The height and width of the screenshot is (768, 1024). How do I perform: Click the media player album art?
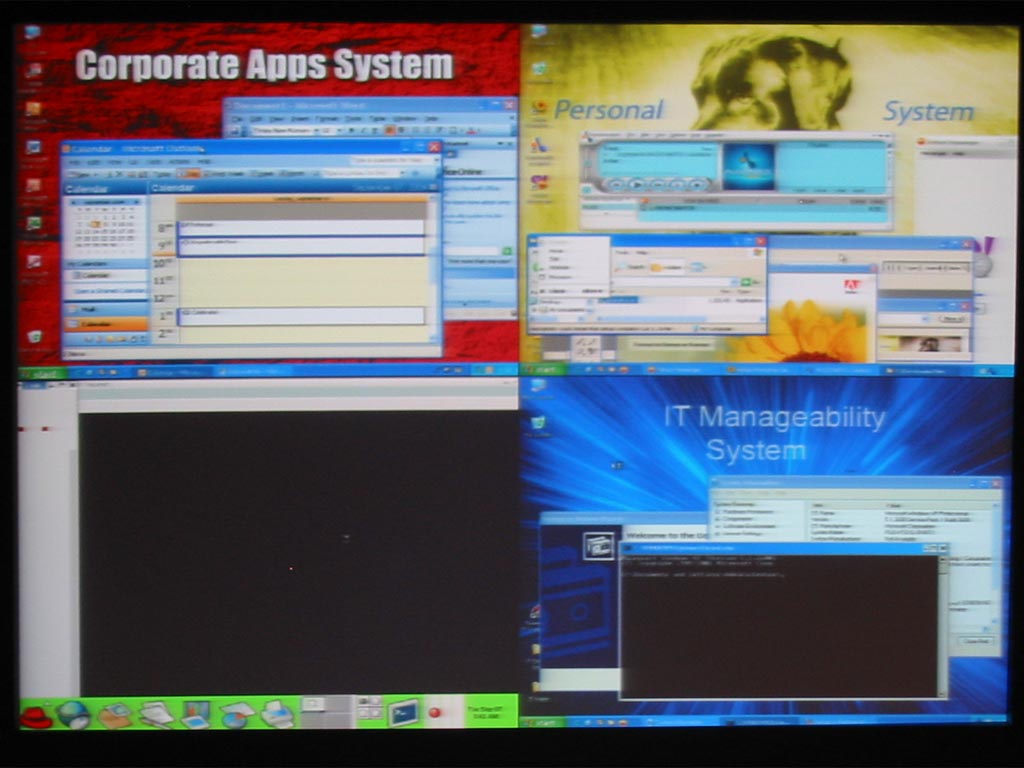pyautogui.click(x=748, y=167)
